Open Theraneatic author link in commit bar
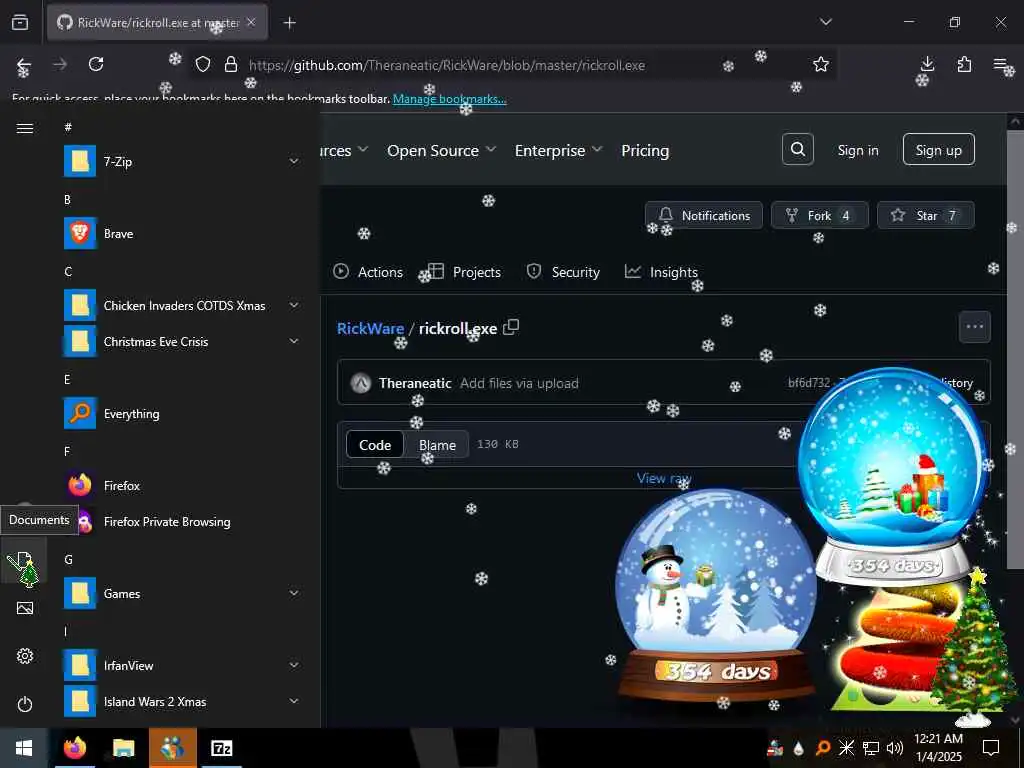Image resolution: width=1024 pixels, height=768 pixels. pos(415,383)
